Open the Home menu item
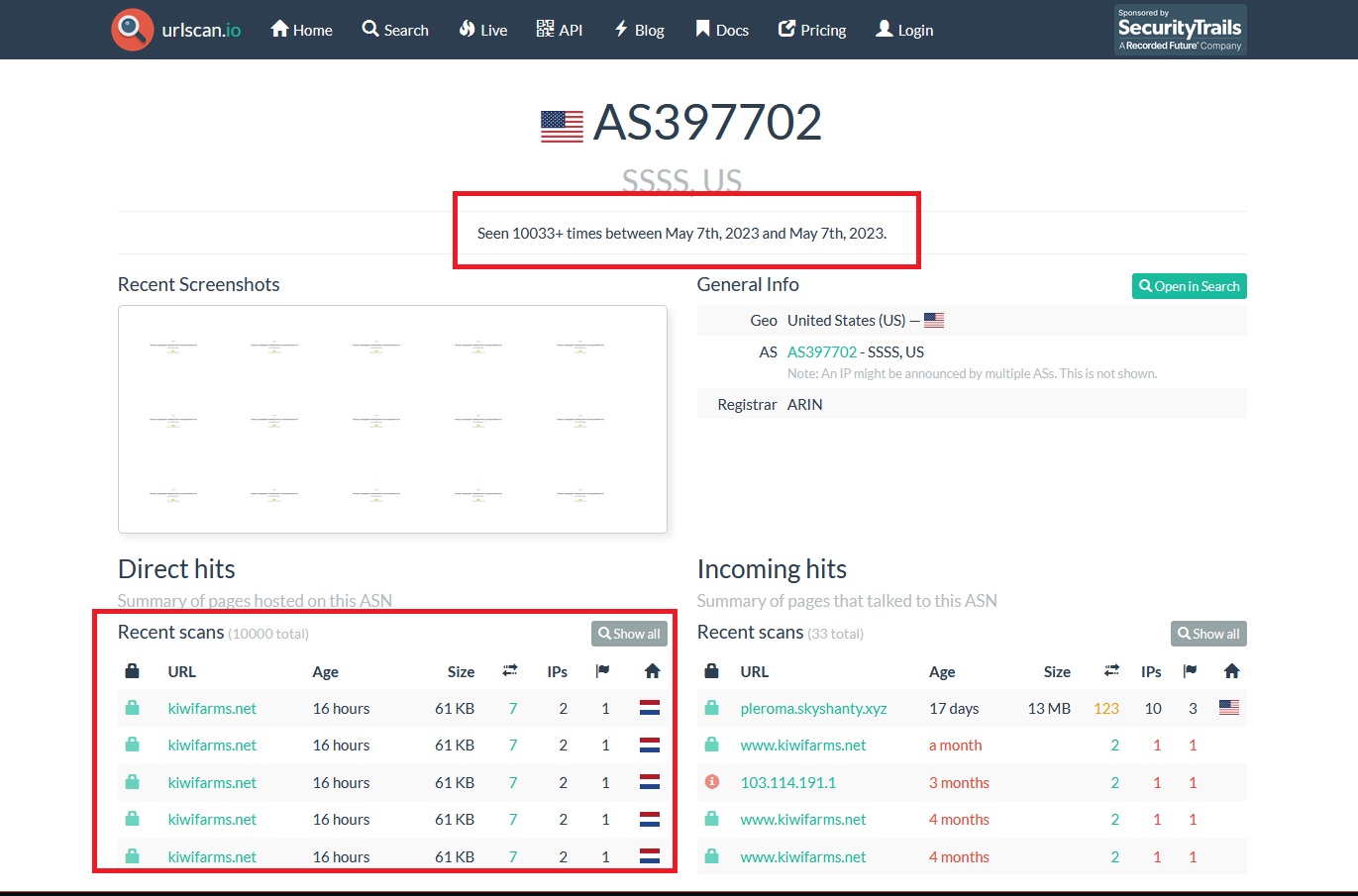The image size is (1358, 896). [x=301, y=30]
